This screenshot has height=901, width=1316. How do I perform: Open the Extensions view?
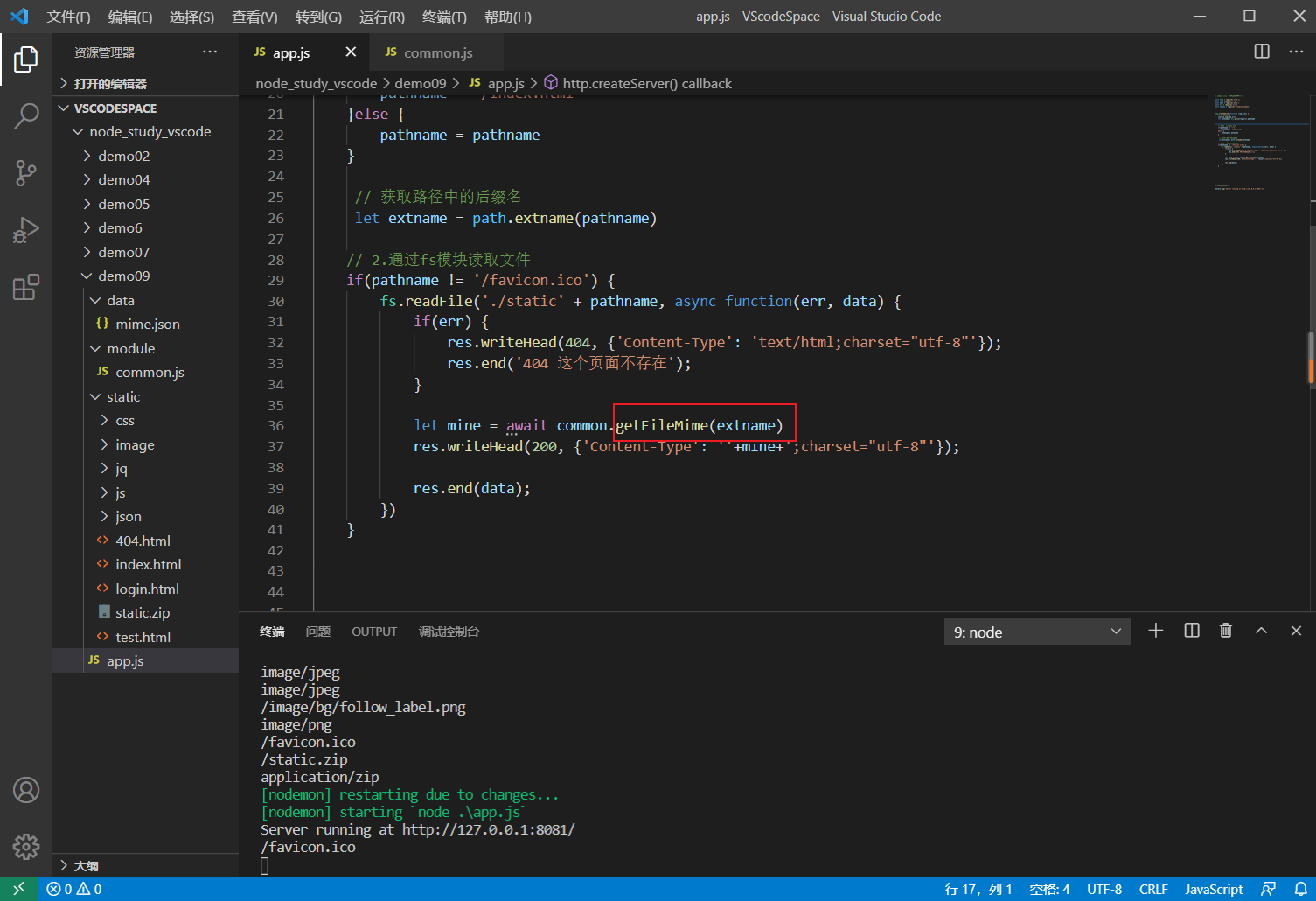pos(26,287)
